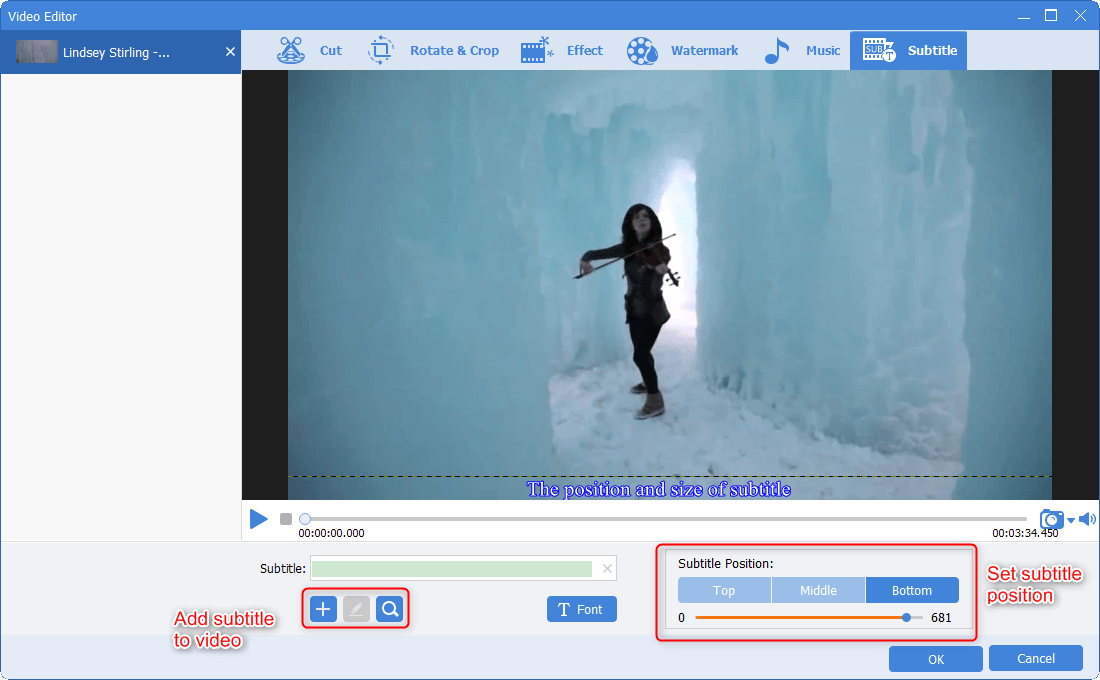This screenshot has width=1100, height=680.
Task: Click the total duration 00:03:34.450
Action: [1025, 533]
